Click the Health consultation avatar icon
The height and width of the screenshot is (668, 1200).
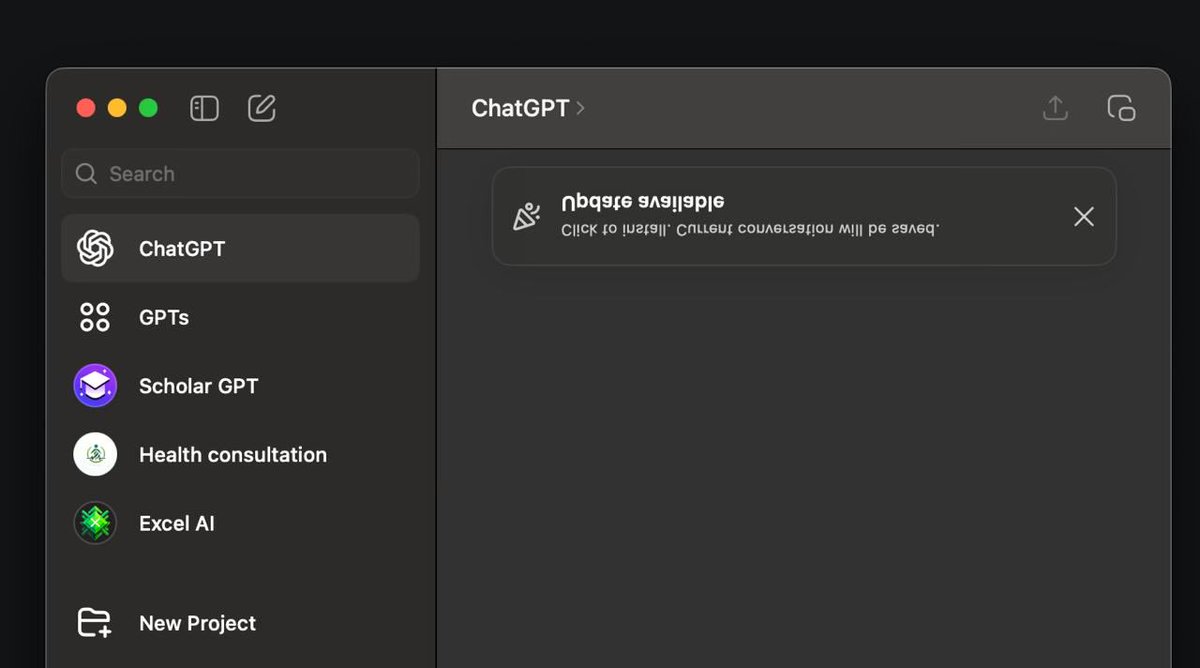[95, 455]
